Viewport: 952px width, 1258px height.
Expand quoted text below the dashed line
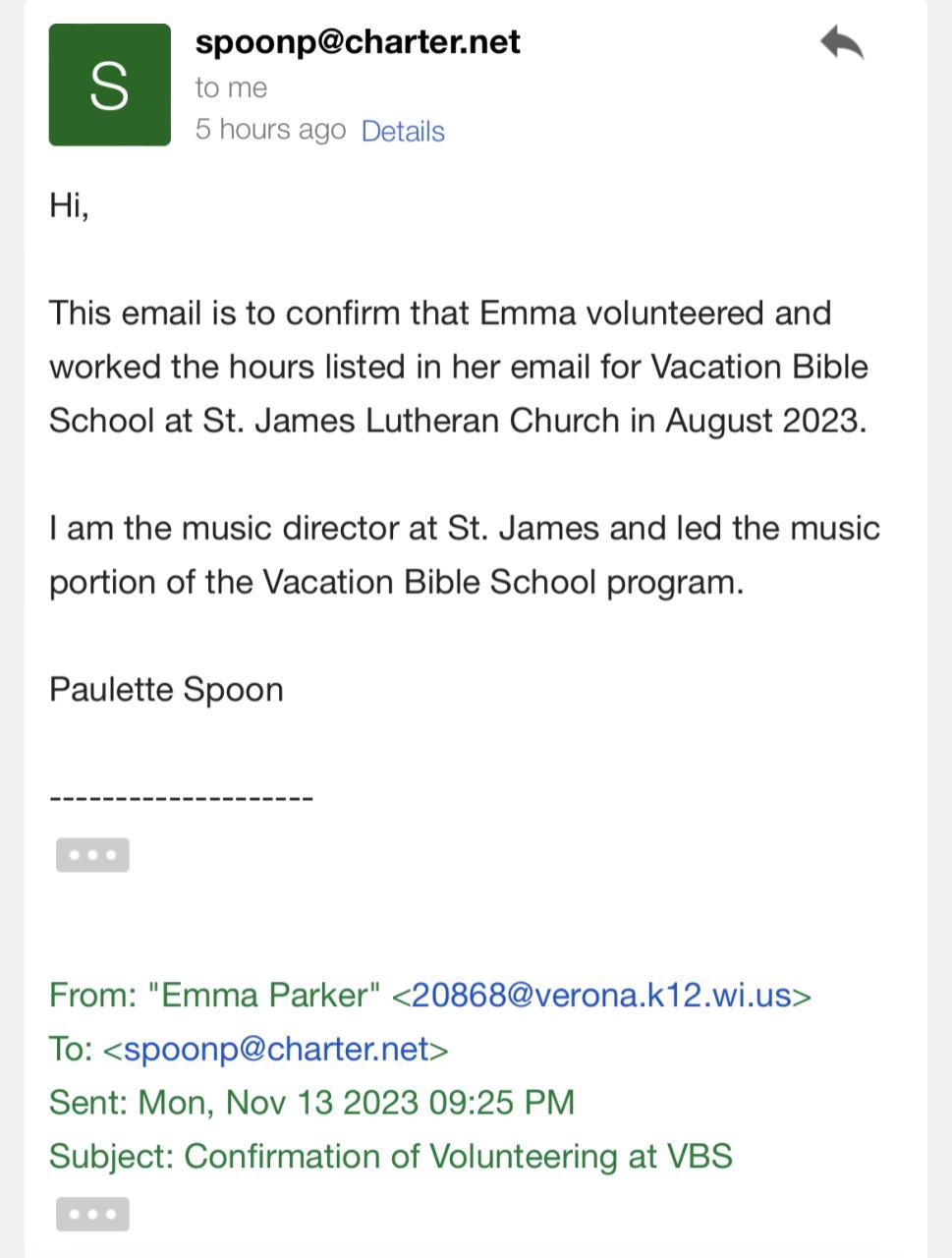[92, 855]
